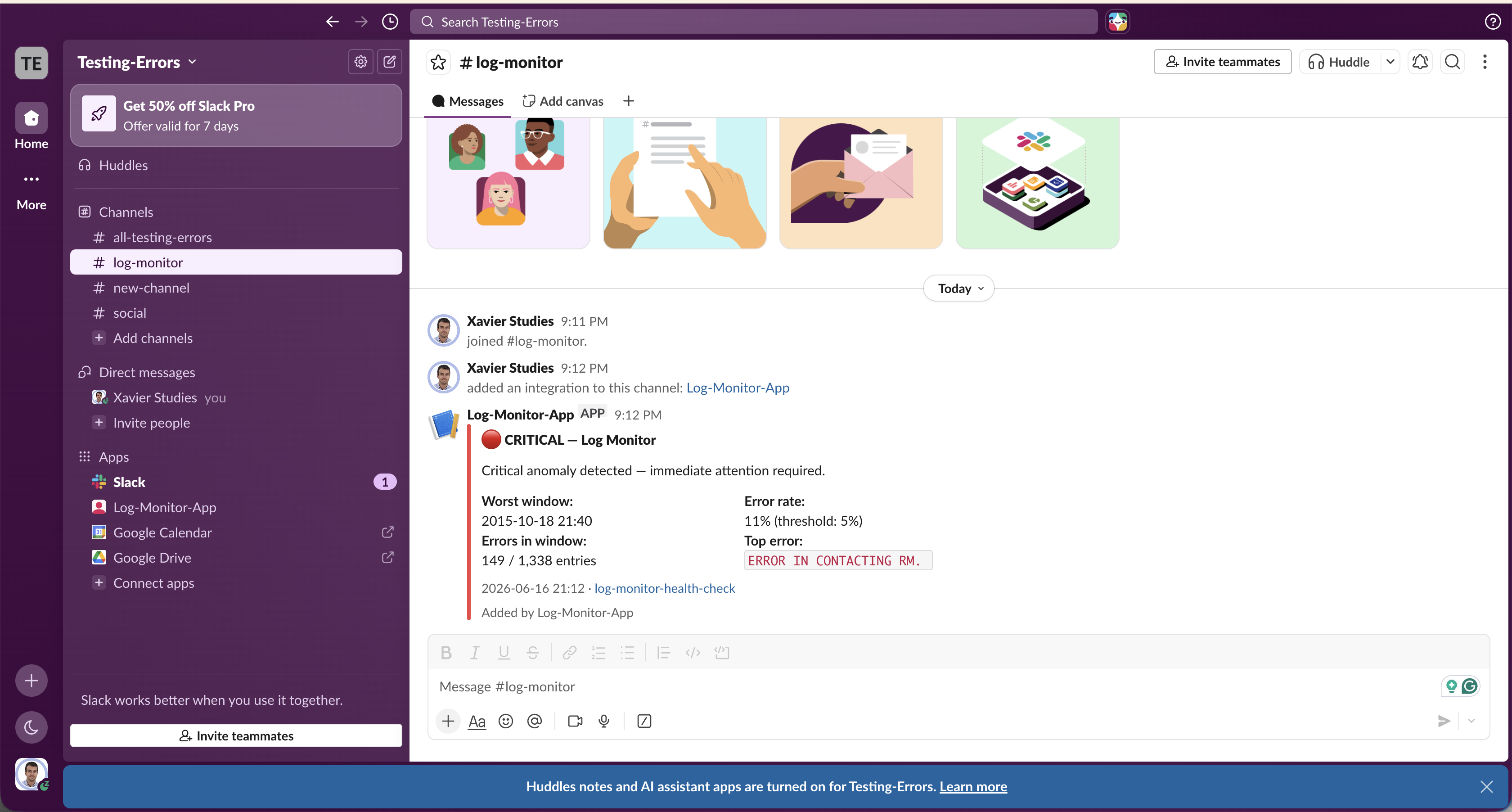1512x812 pixels.
Task: Click Learn more in the bottom banner
Action: click(973, 787)
